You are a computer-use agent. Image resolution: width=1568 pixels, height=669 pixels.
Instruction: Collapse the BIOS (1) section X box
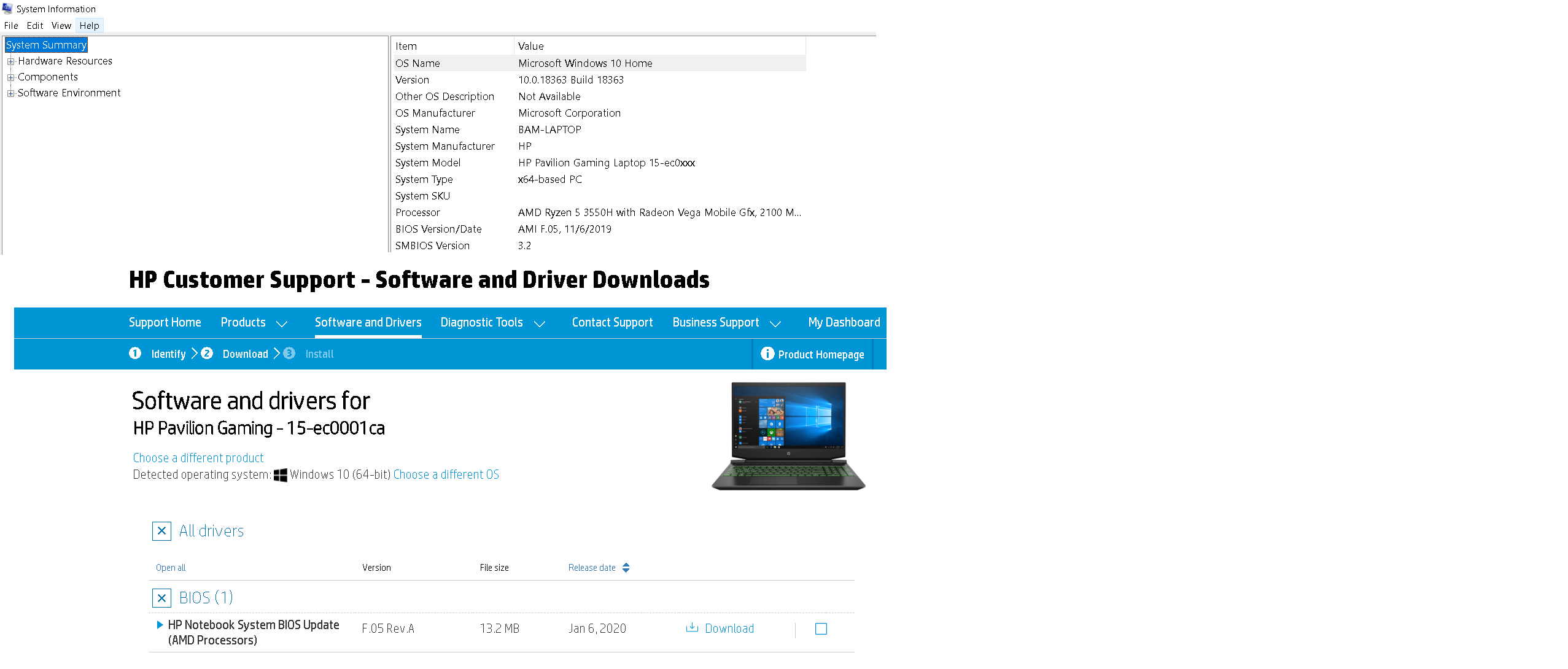[161, 598]
